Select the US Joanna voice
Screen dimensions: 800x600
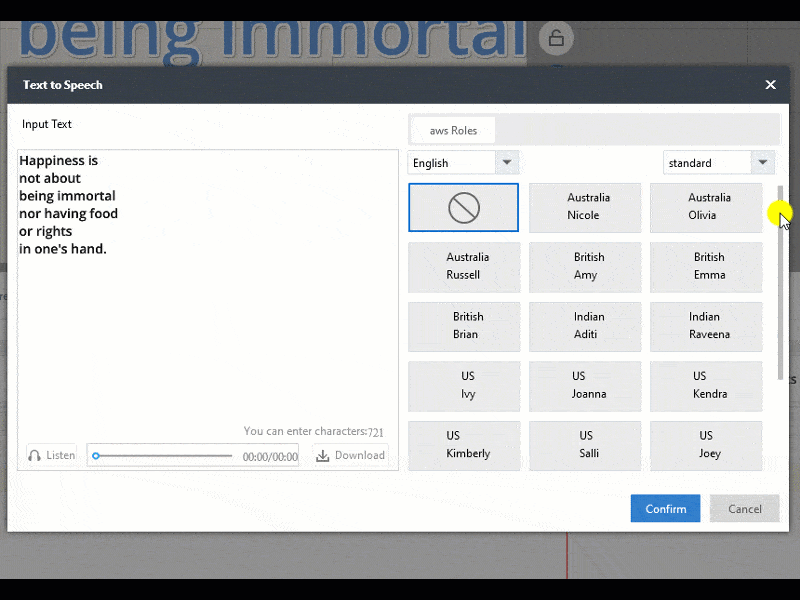tap(585, 387)
